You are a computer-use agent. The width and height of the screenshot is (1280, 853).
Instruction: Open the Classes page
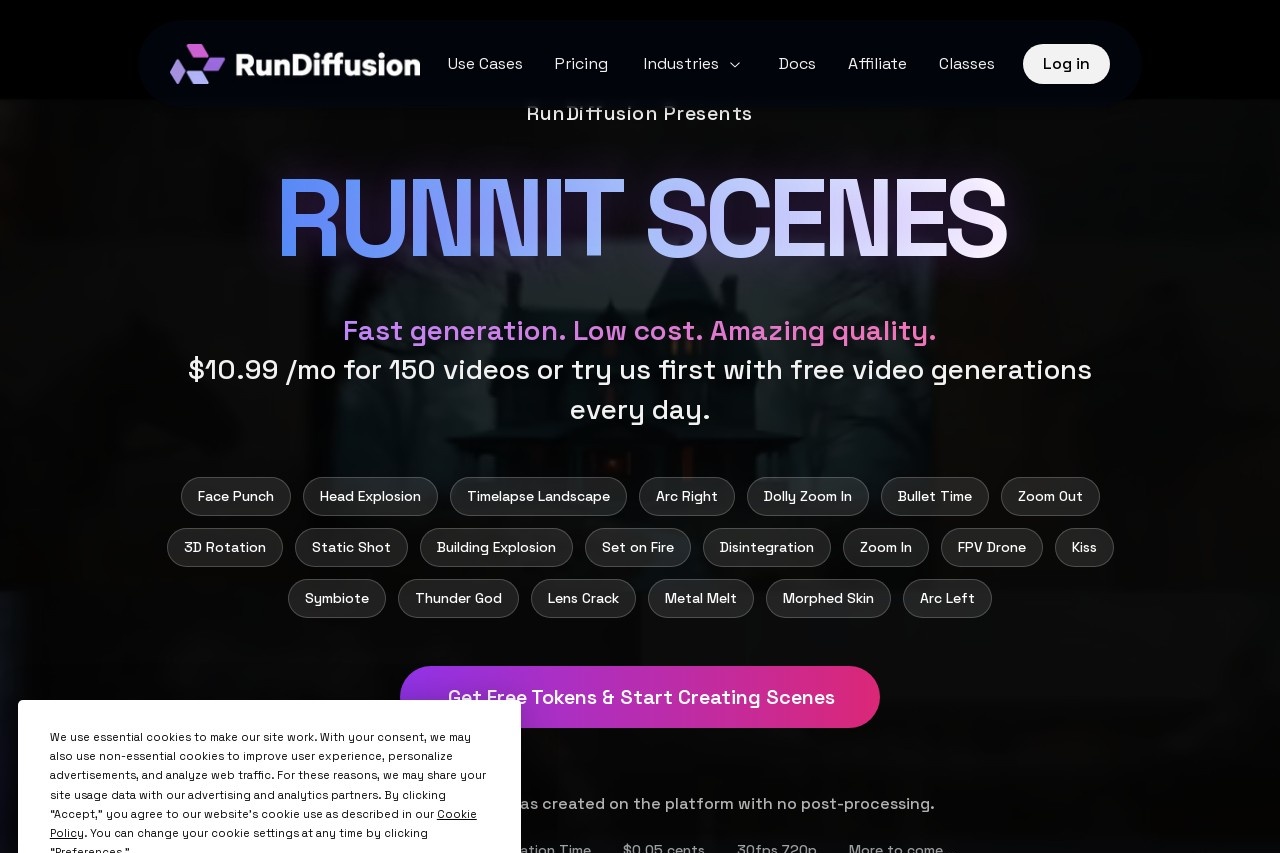tap(967, 64)
